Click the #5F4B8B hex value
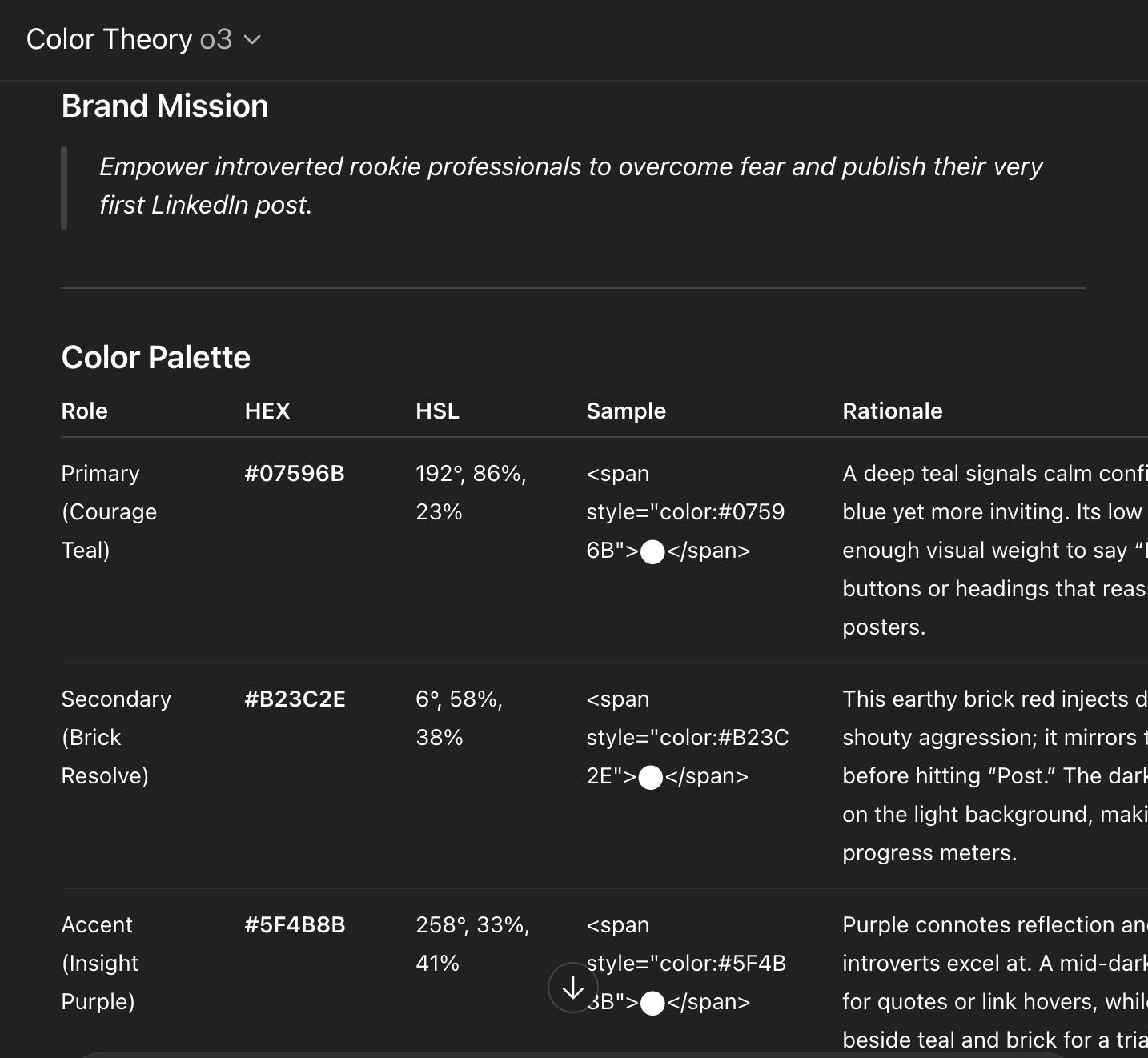 295,925
